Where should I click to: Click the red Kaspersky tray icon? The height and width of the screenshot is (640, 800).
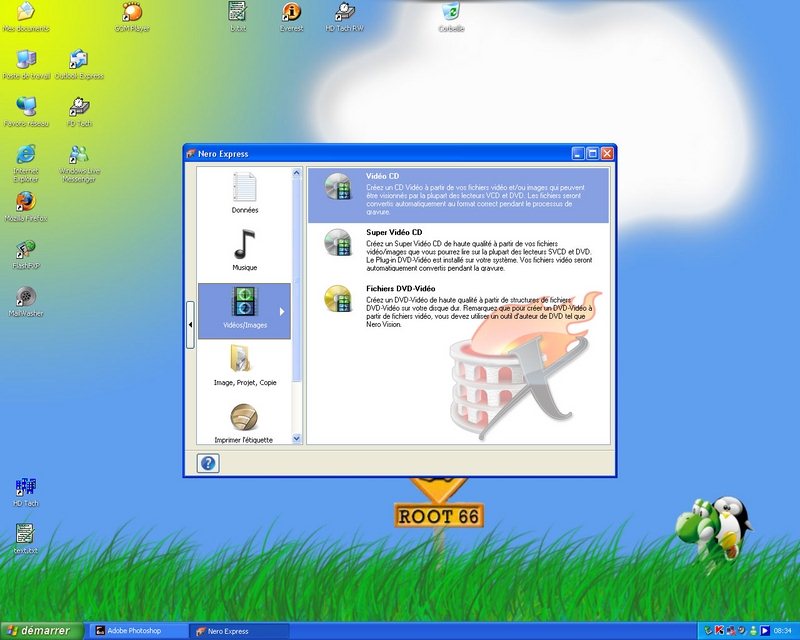click(x=719, y=631)
